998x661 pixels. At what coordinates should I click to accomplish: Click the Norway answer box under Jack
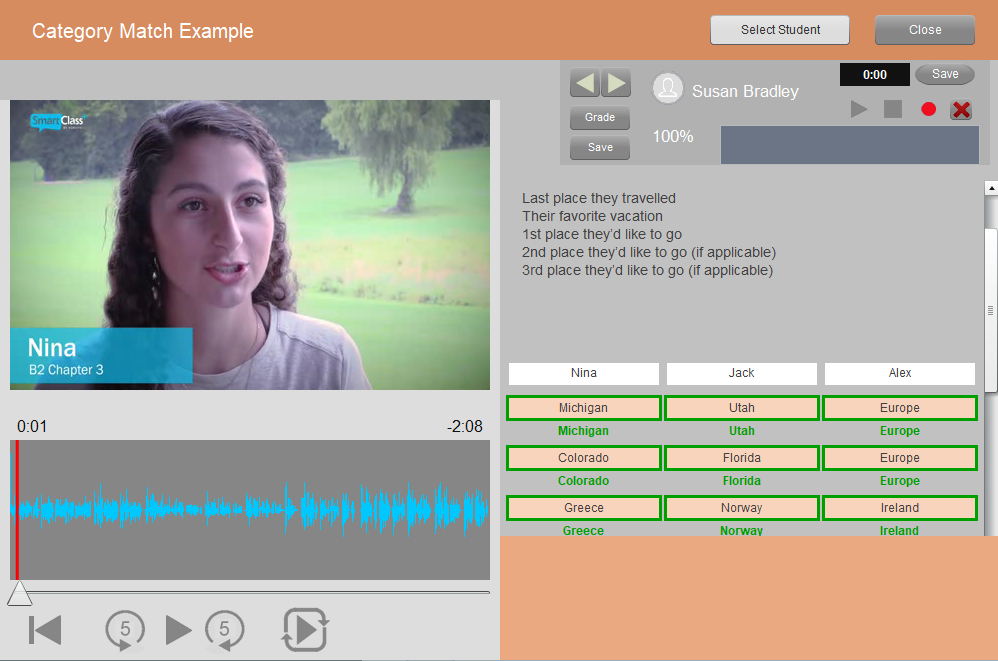point(742,508)
